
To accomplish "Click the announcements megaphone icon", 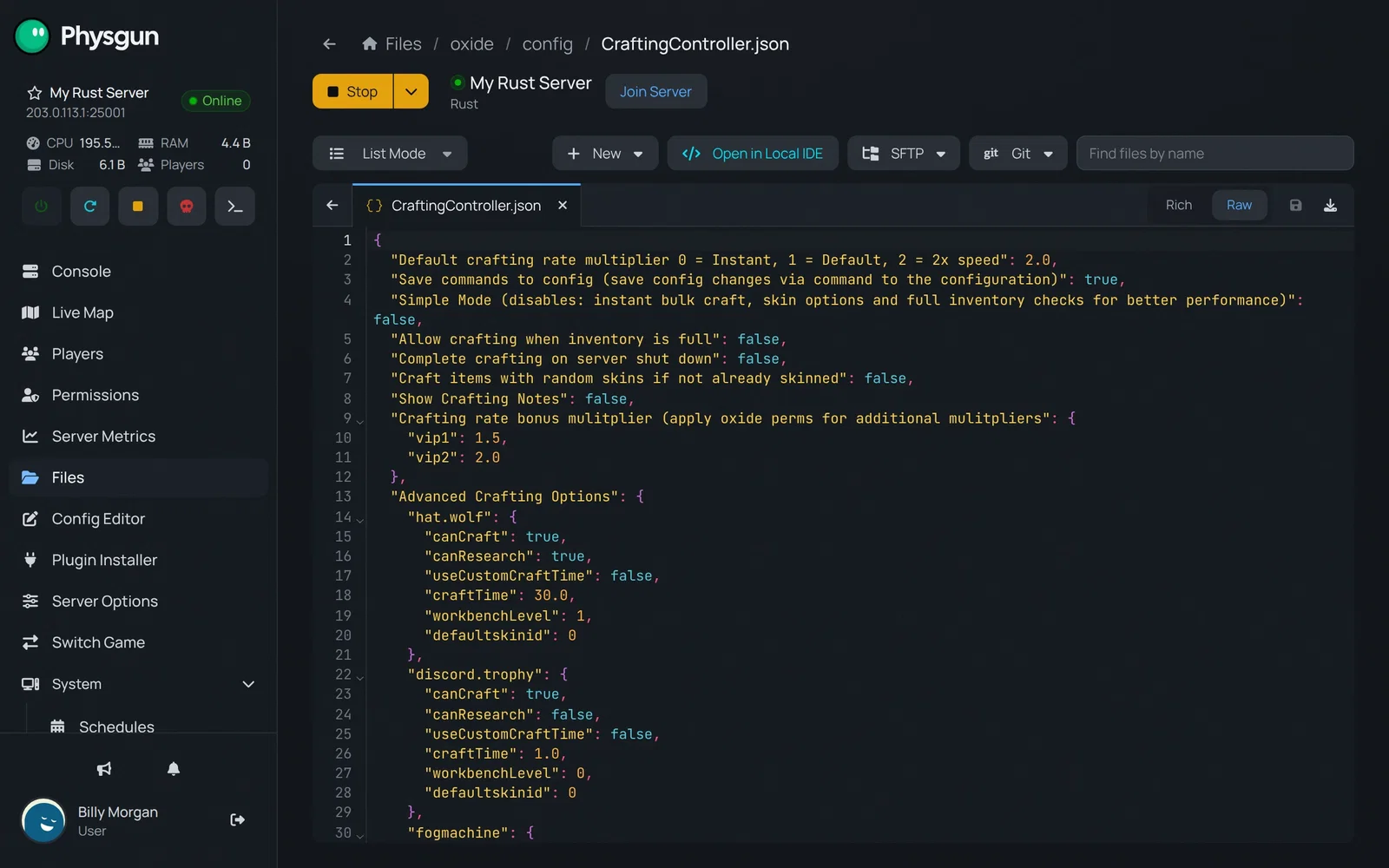I will click(104, 769).
